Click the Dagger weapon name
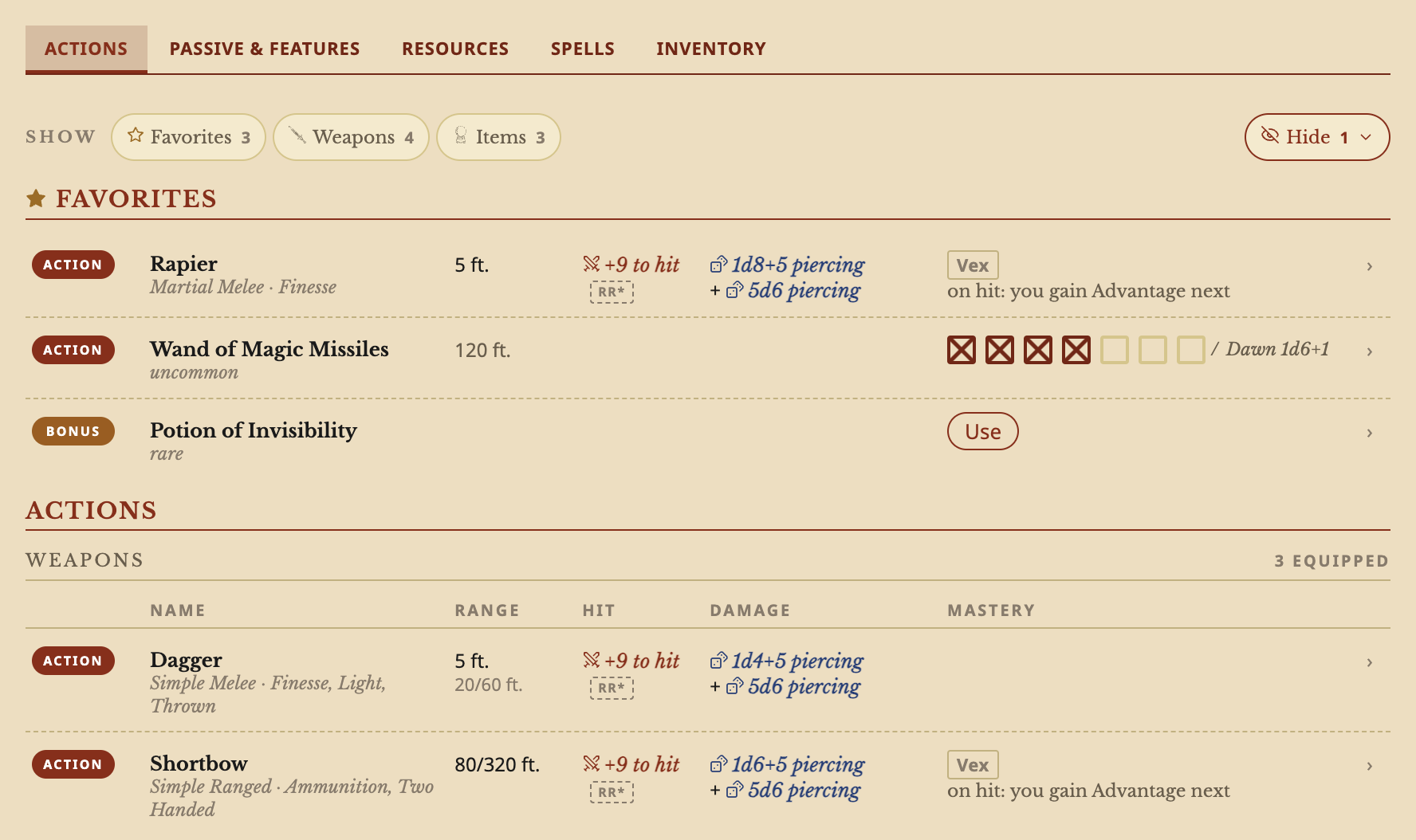Image resolution: width=1416 pixels, height=840 pixels. tap(186, 660)
